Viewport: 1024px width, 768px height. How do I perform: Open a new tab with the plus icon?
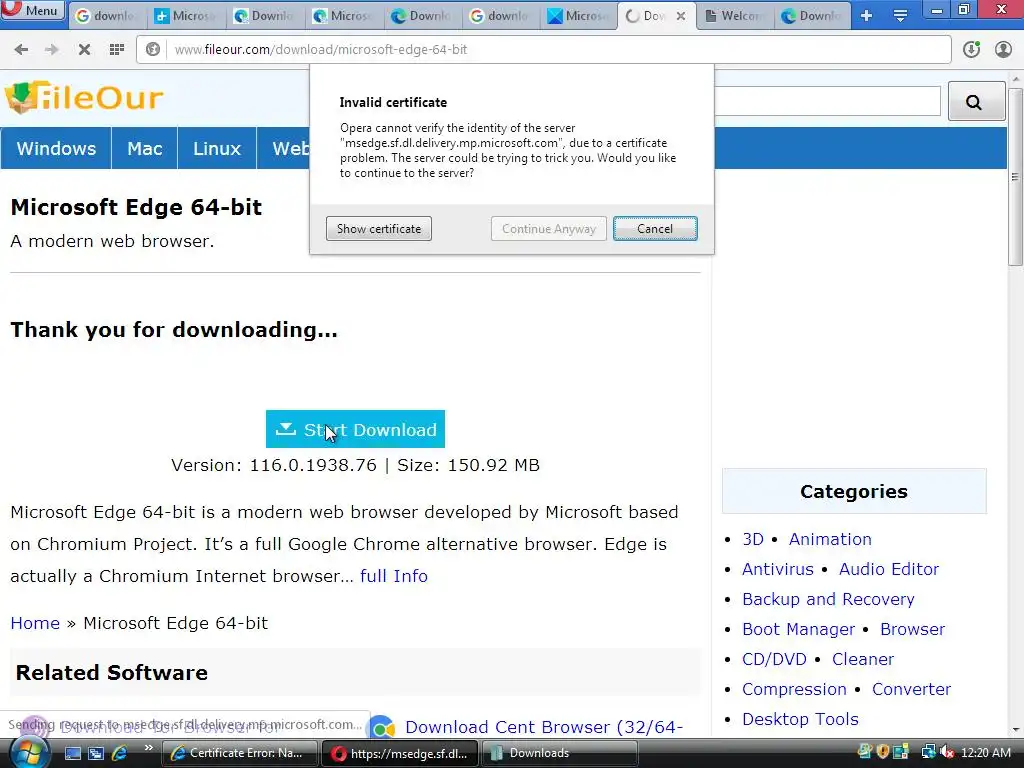[x=867, y=16]
